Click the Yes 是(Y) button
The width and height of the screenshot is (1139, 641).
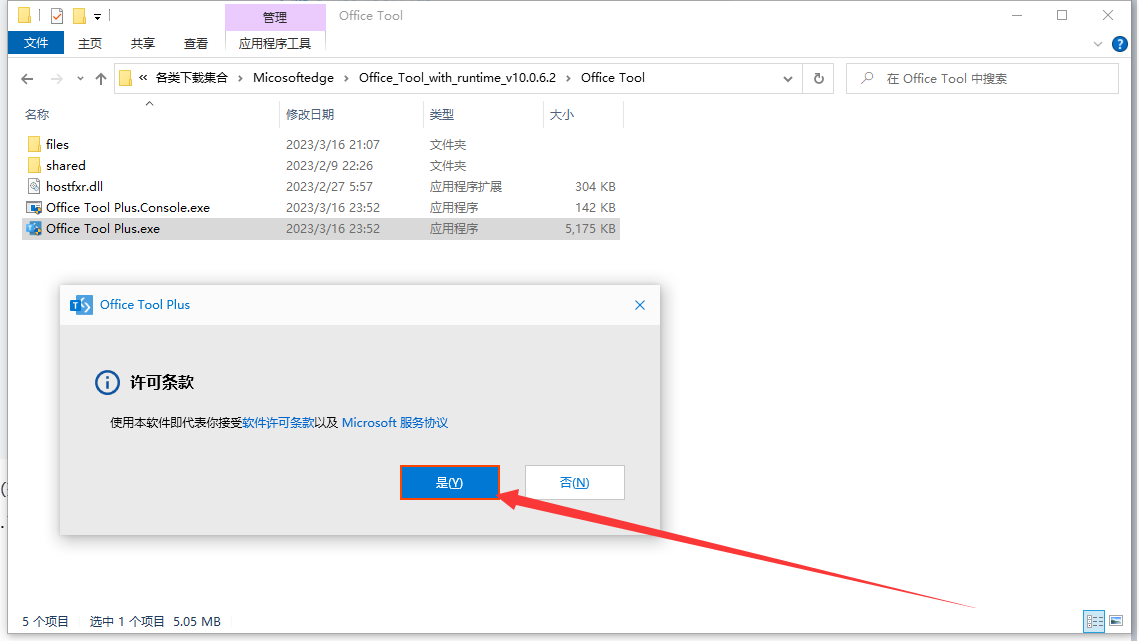click(x=450, y=483)
